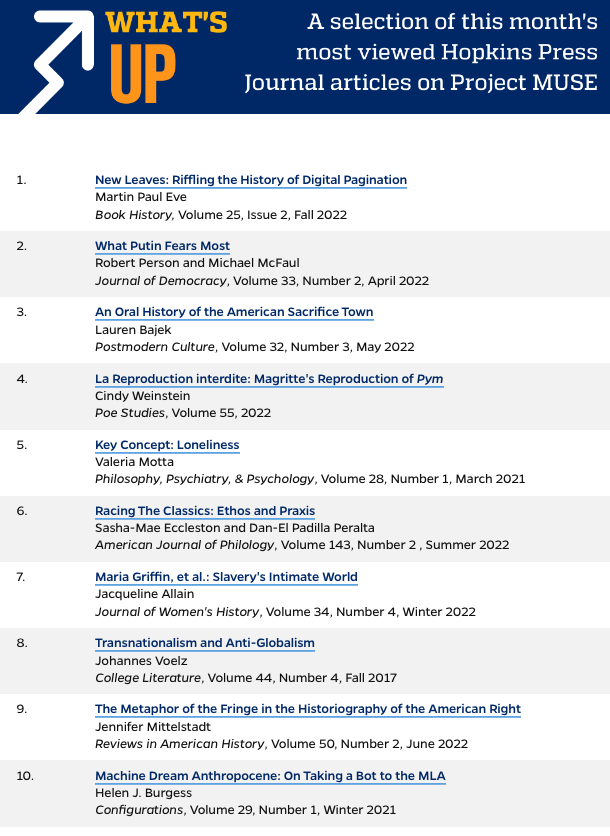This screenshot has width=610, height=836.
Task: Click the Configurations, Volume 29 citation
Action: pyautogui.click(x=245, y=810)
